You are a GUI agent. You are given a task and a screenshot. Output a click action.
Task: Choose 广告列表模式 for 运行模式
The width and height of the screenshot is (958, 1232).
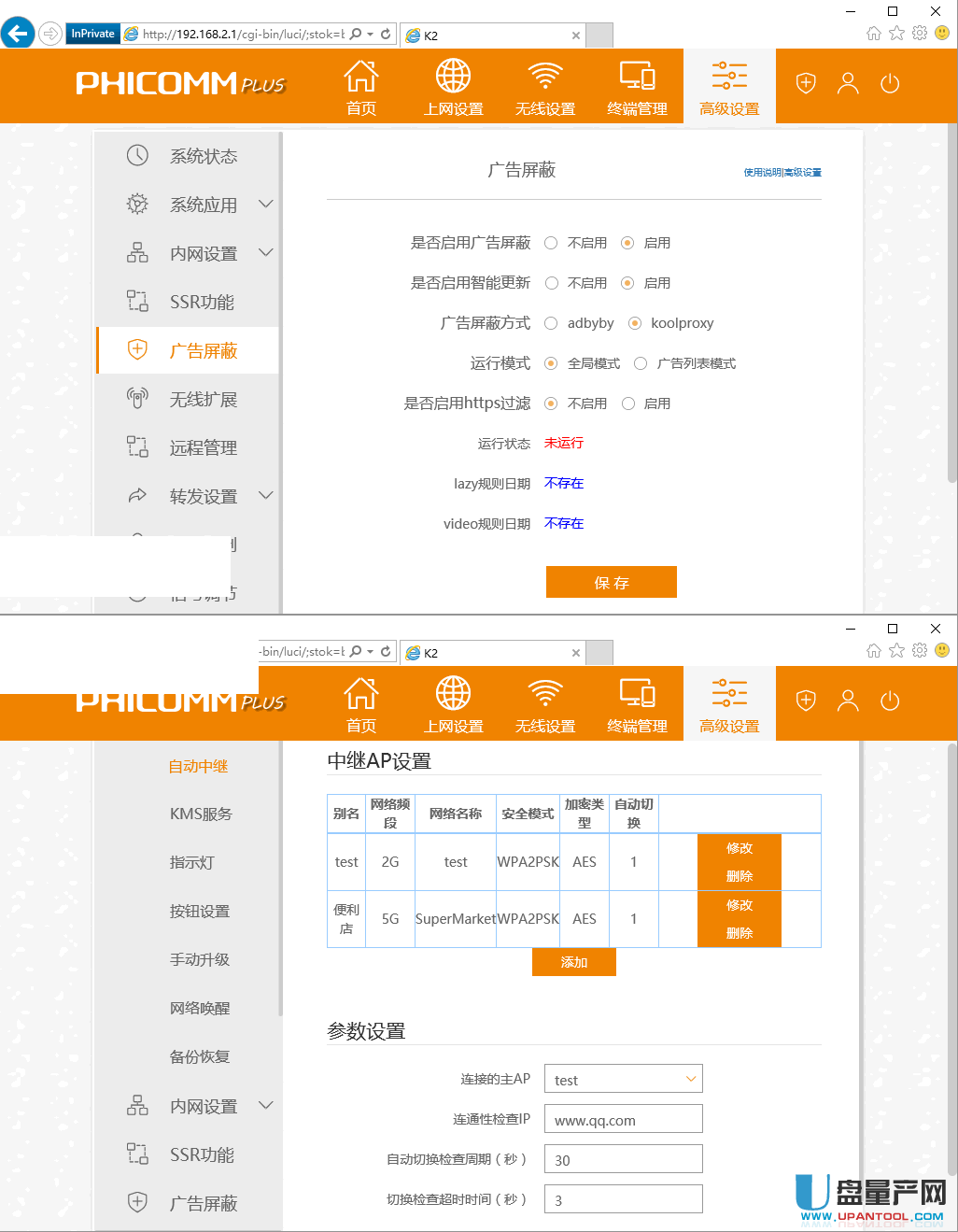(641, 363)
